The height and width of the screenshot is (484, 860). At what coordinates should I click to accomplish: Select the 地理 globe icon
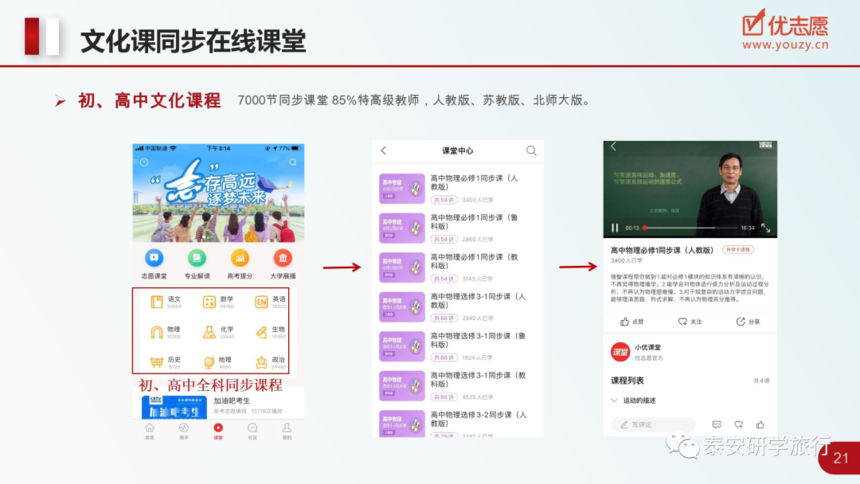click(x=209, y=362)
